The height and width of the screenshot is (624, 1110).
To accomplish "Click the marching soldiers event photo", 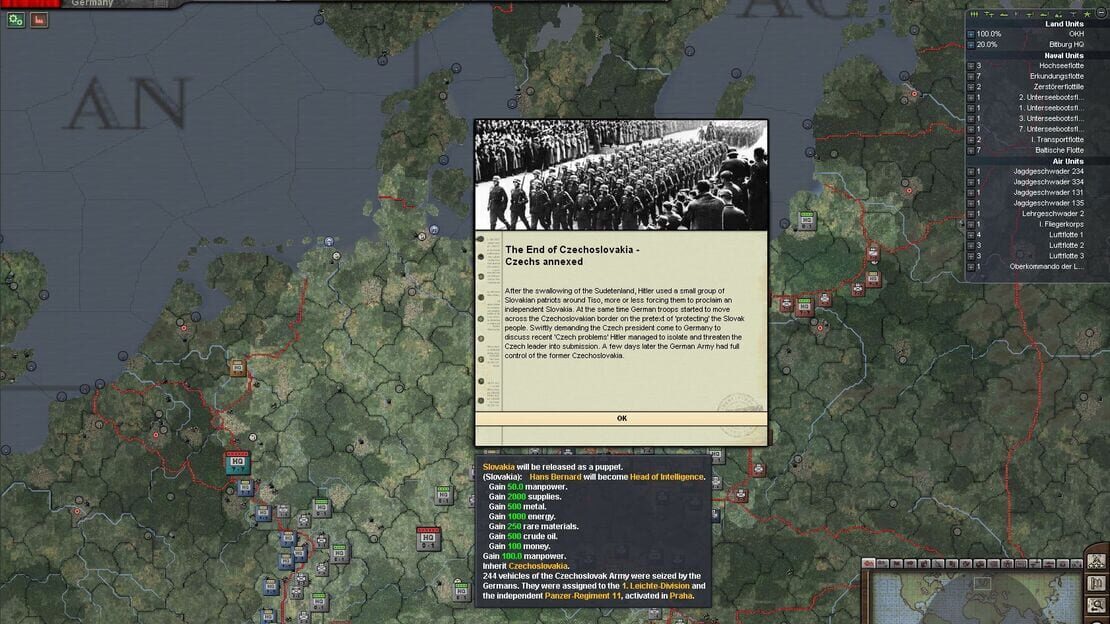I will 621,175.
